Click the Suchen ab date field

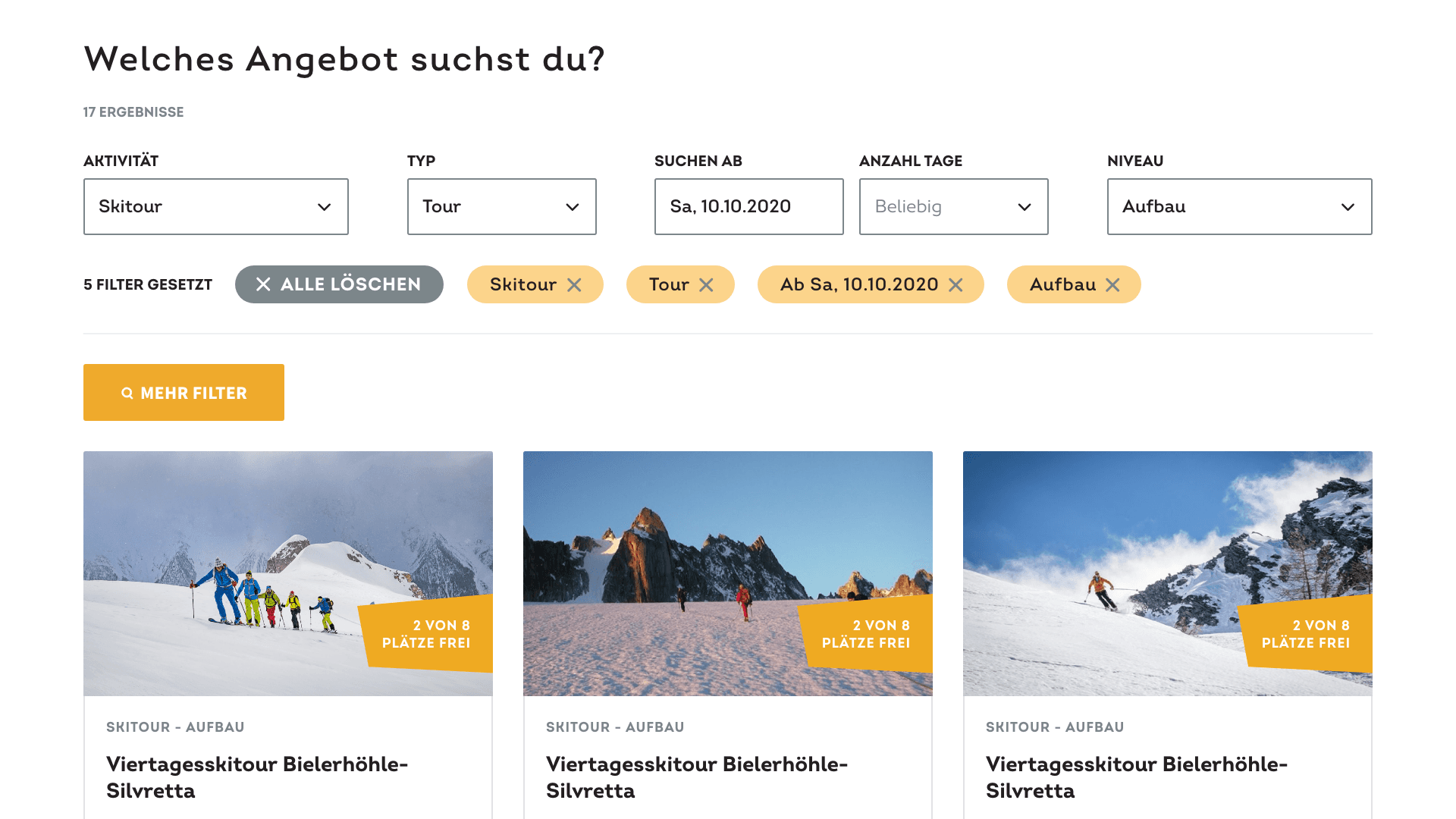(748, 207)
